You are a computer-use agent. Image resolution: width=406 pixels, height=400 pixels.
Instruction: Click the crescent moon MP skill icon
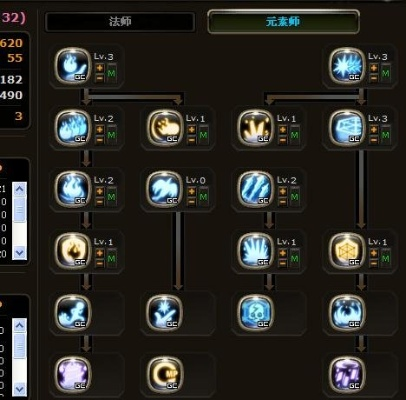165,374
